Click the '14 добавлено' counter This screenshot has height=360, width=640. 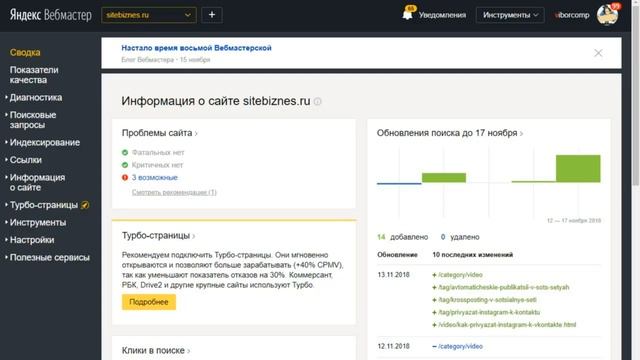pyautogui.click(x=402, y=237)
